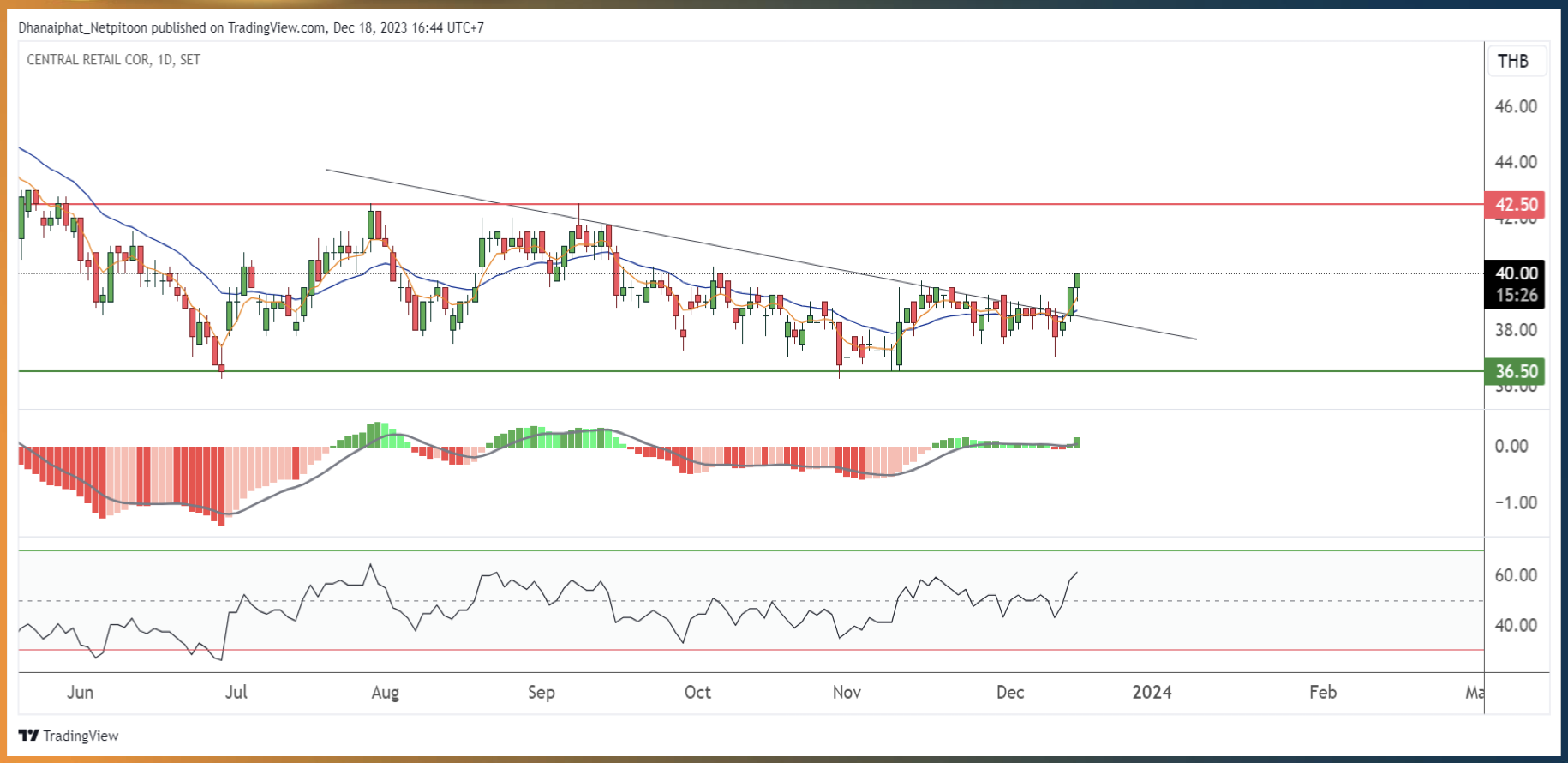Click the Sep label on time axis
Image resolution: width=1568 pixels, height=763 pixels.
541,692
